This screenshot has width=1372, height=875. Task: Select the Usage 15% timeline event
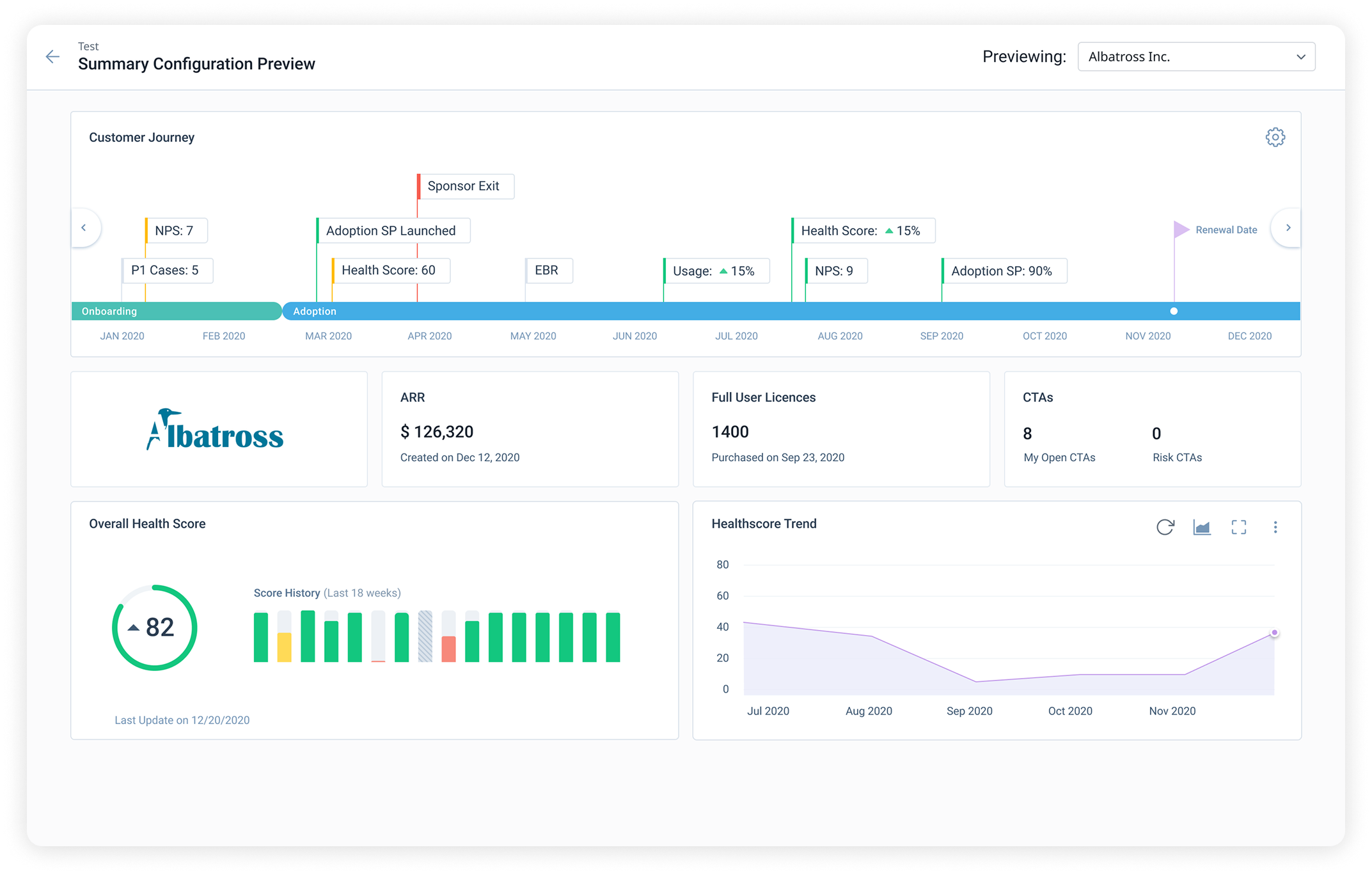pos(716,271)
